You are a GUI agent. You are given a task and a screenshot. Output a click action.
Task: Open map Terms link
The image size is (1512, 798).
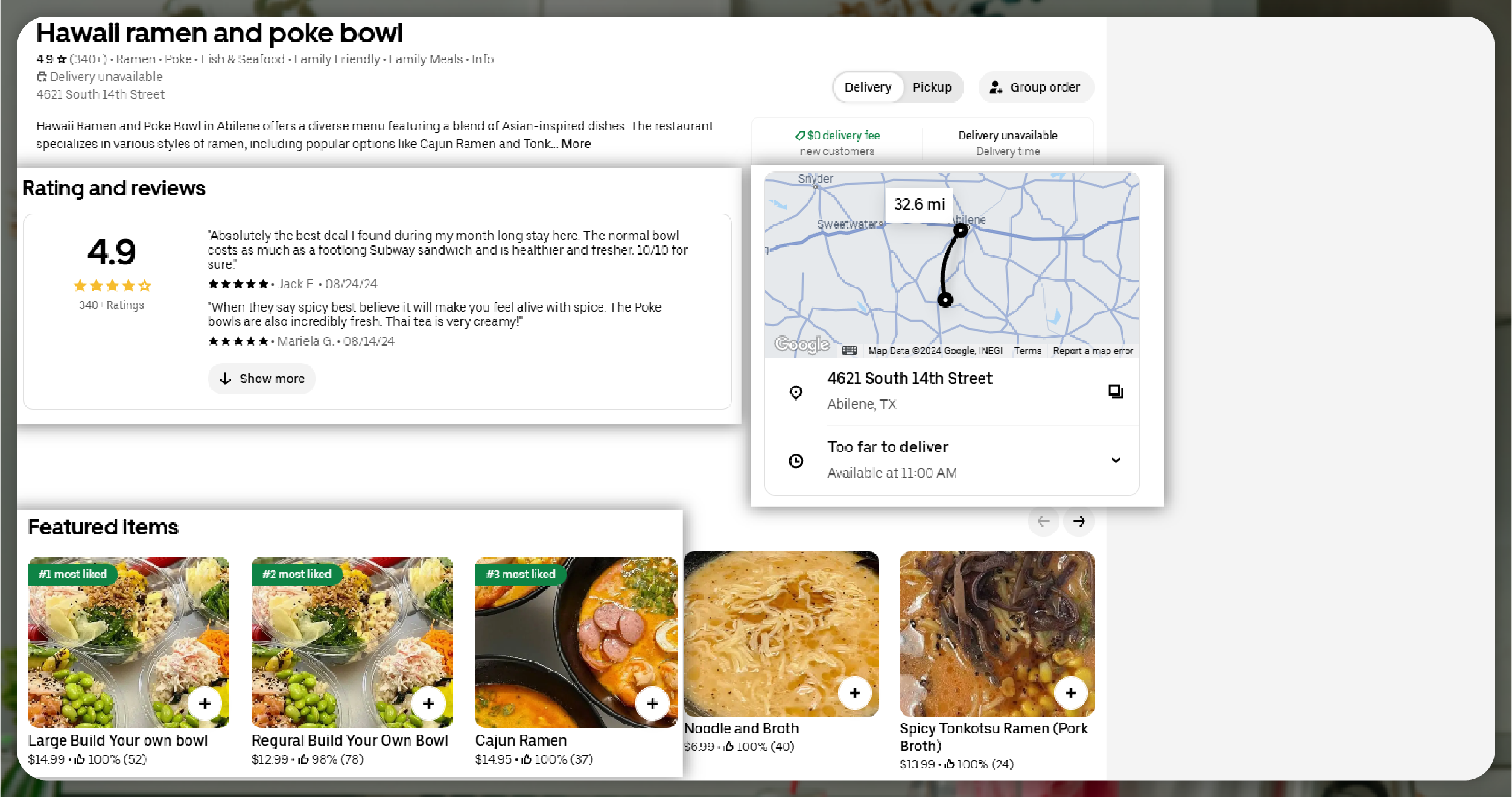[x=1027, y=351]
